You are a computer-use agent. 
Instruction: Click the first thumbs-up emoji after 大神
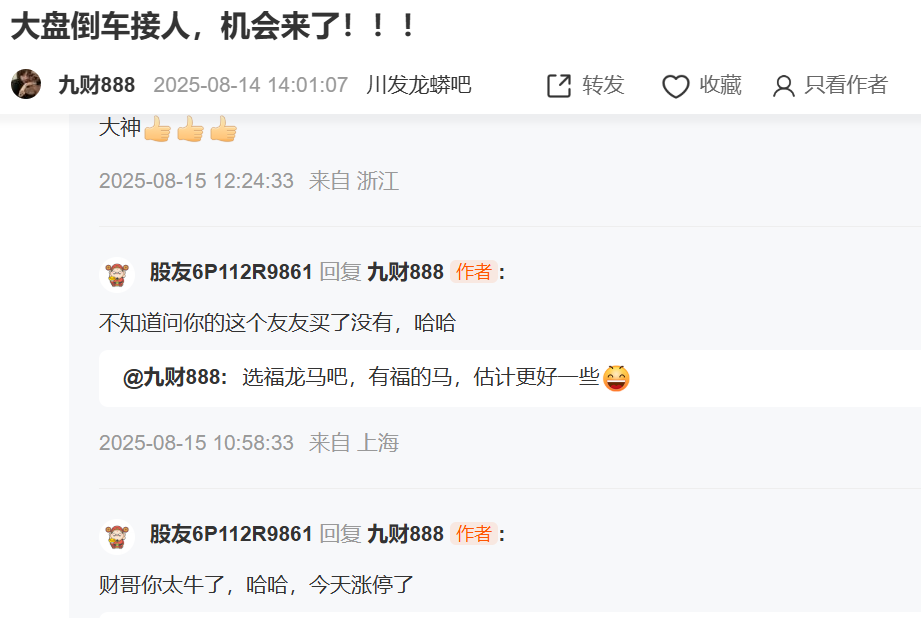coord(157,129)
